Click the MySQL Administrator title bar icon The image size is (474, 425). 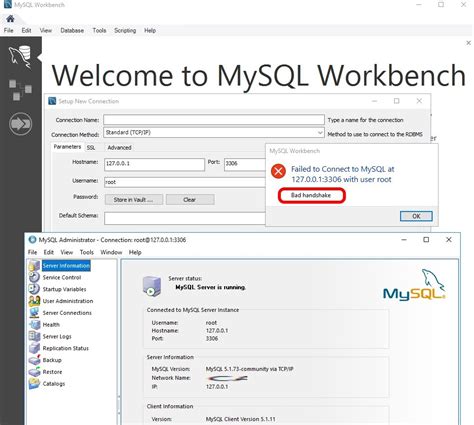coord(32,240)
